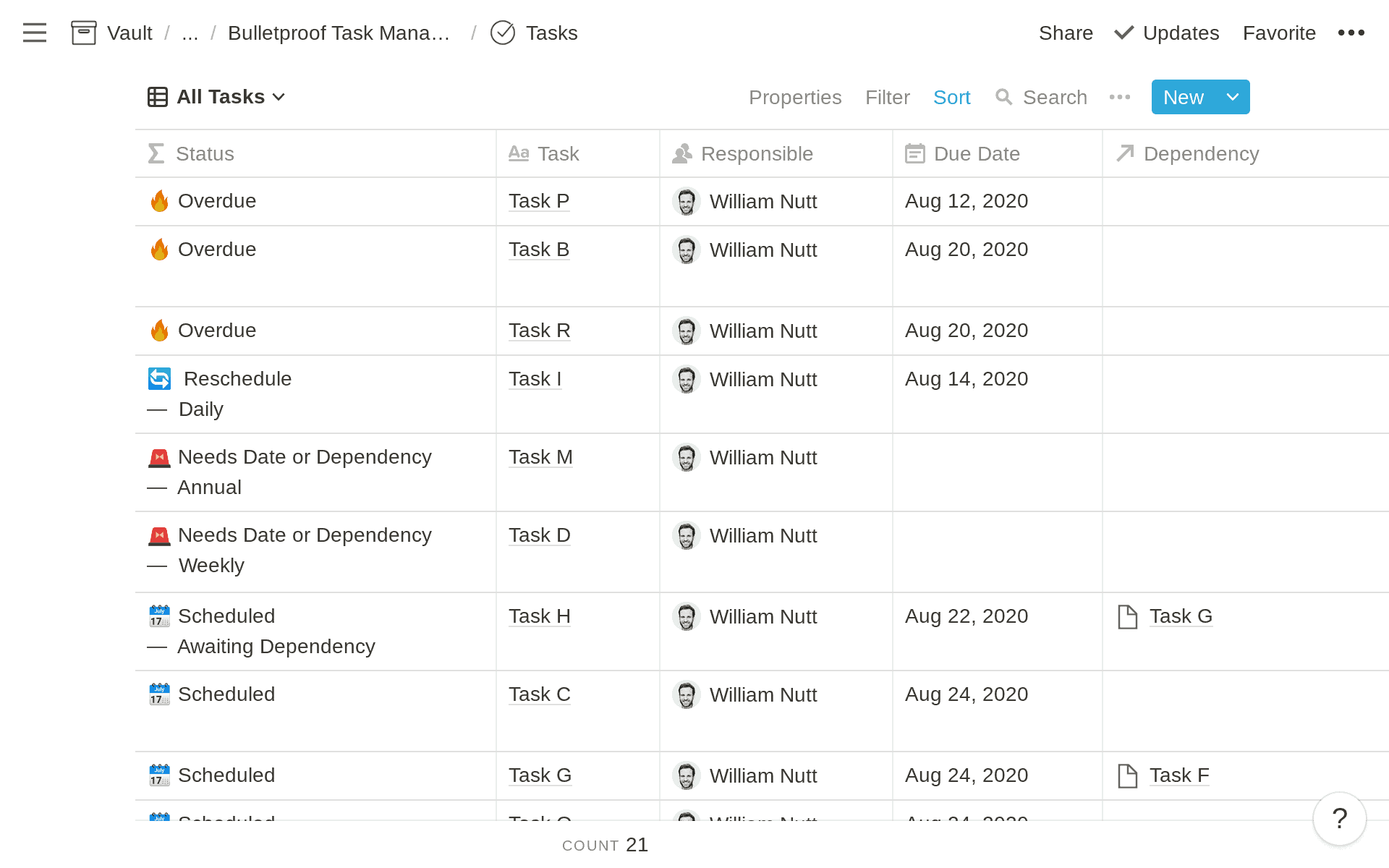Viewport: 1389px width, 868px height.
Task: Open the Sort menu
Action: pyautogui.click(x=951, y=97)
